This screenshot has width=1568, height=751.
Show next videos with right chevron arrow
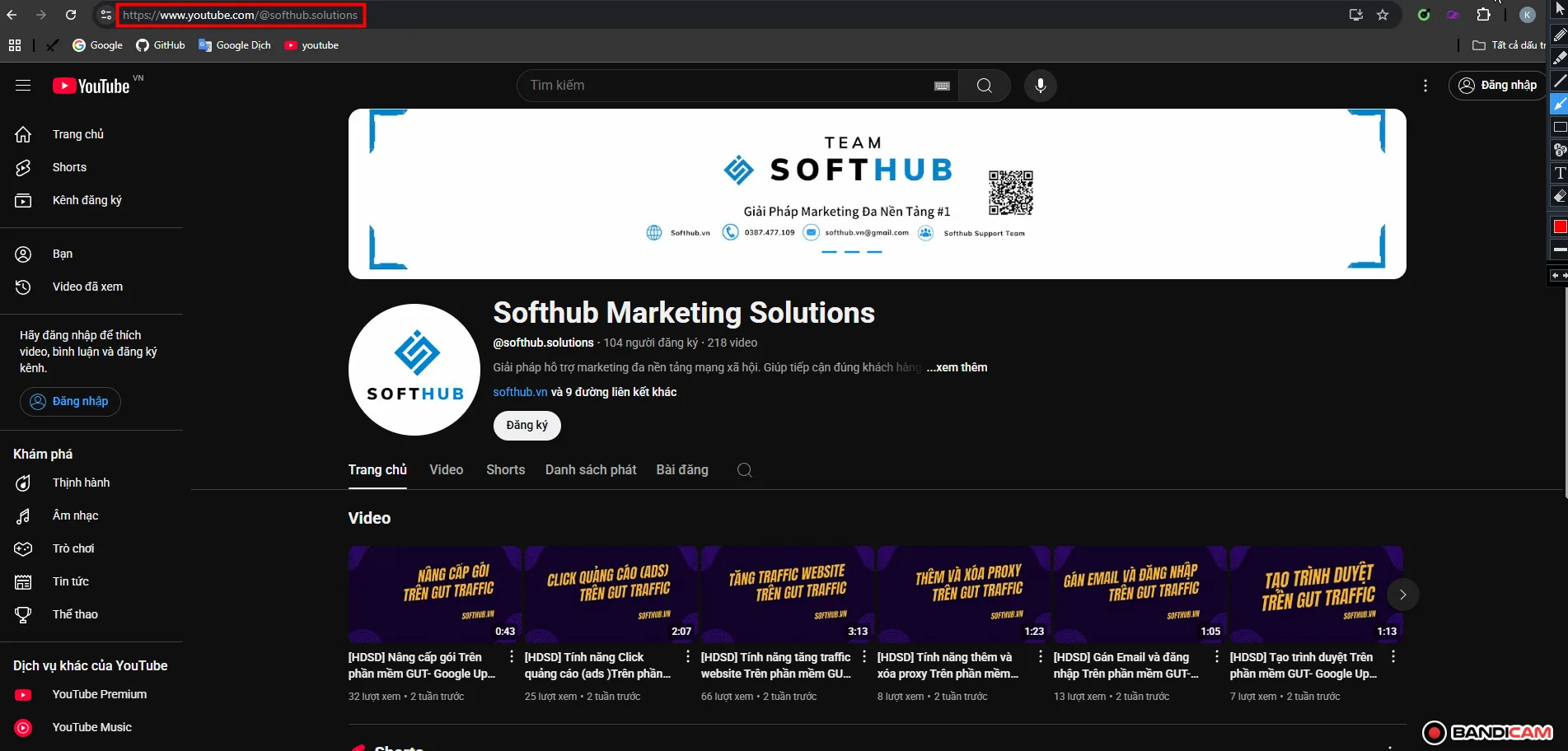tap(1402, 595)
